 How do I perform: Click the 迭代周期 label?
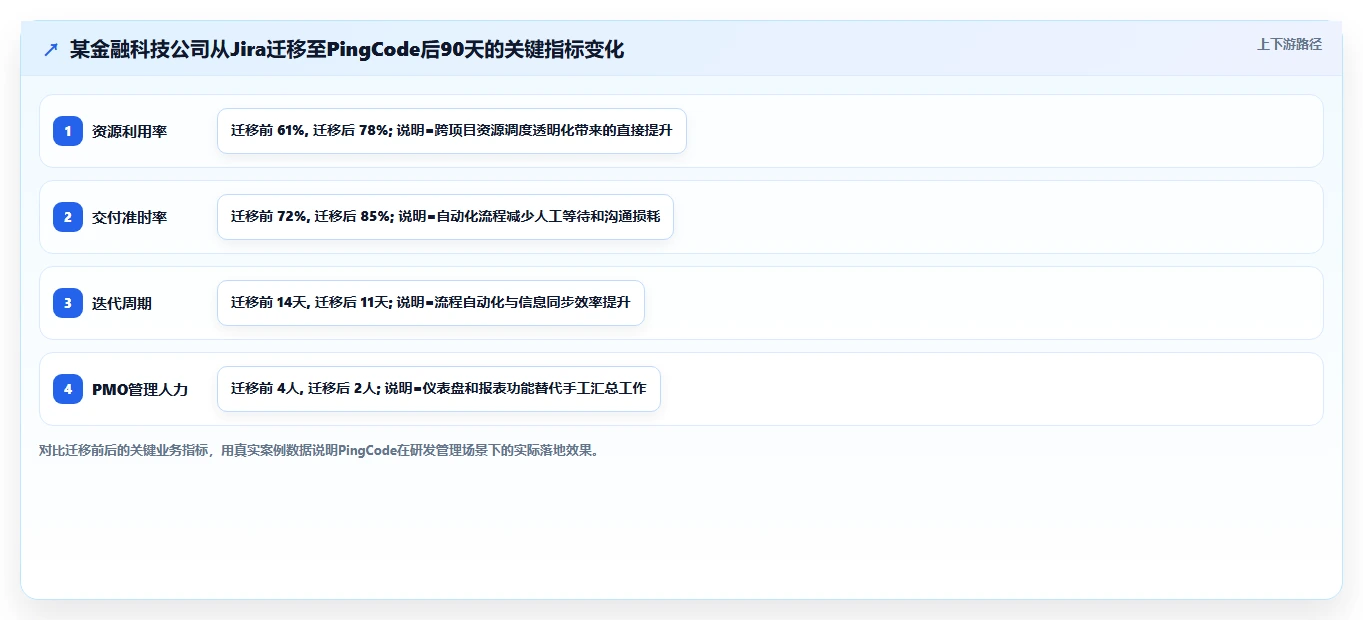[x=122, y=303]
